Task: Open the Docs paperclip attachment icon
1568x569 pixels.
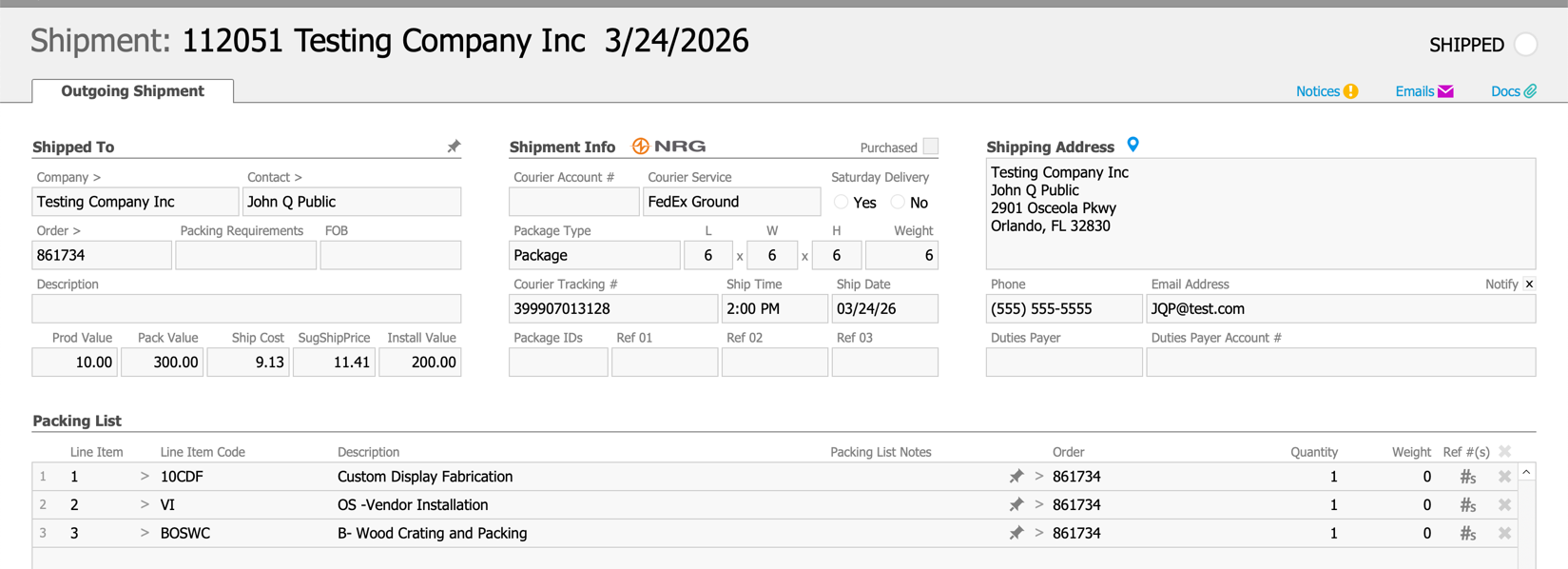Action: coord(1530,91)
